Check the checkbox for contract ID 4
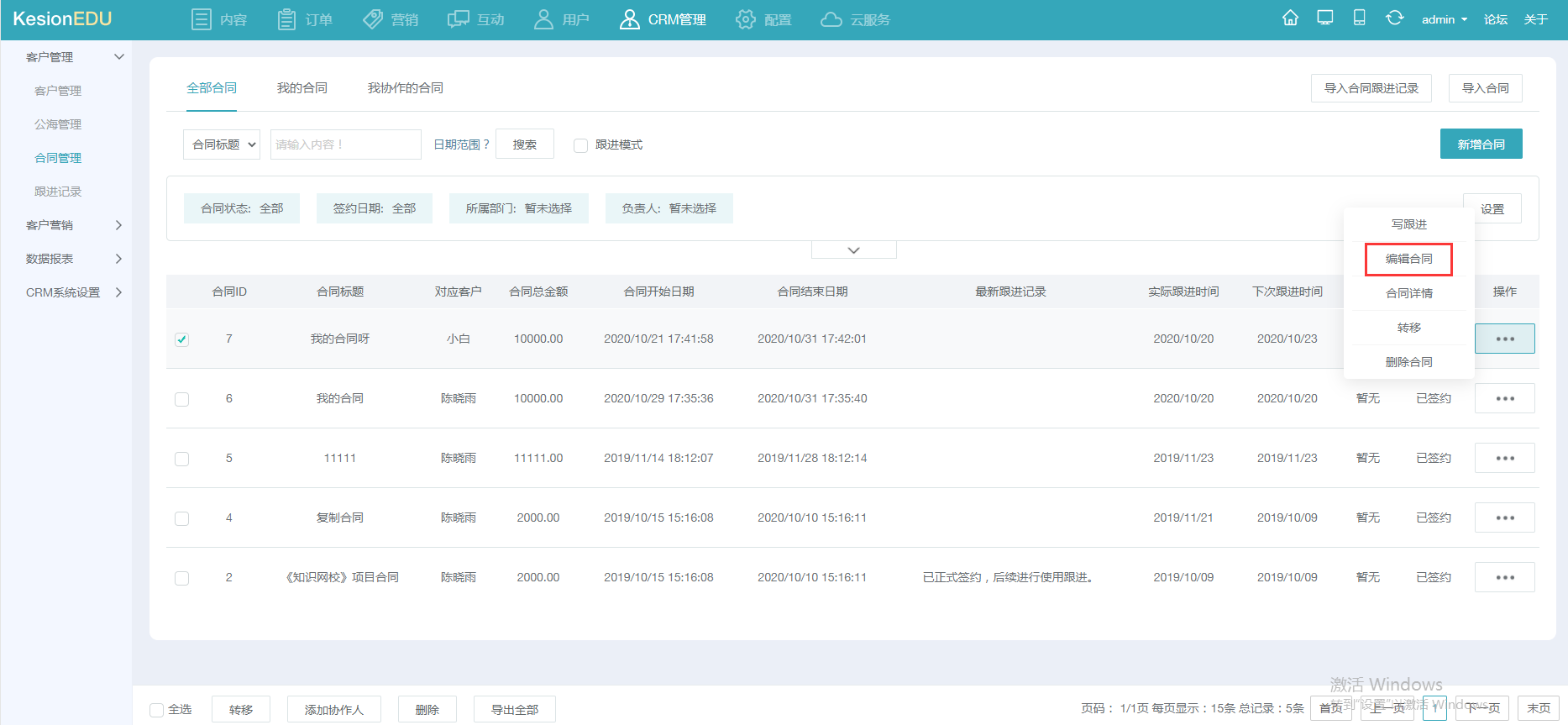 click(x=181, y=518)
